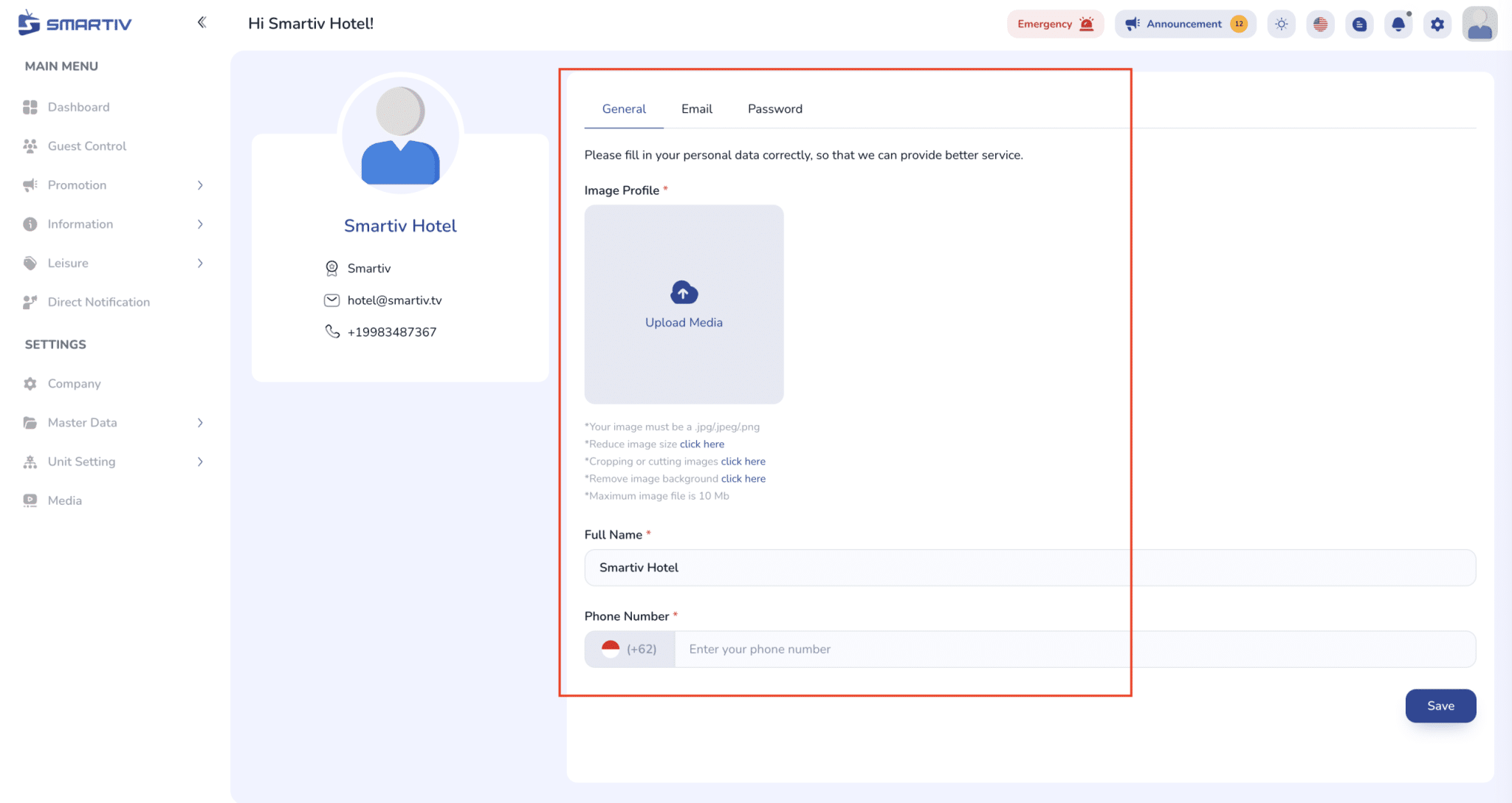
Task: Click the Emergency siren icon
Action: coord(1087,24)
